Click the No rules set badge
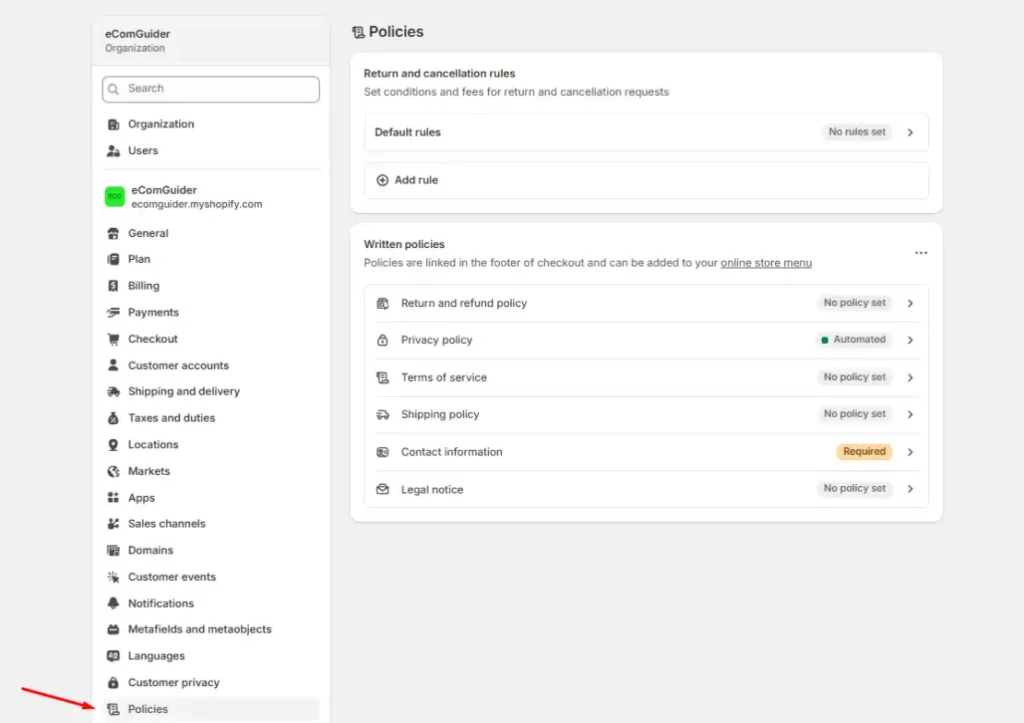 857,133
